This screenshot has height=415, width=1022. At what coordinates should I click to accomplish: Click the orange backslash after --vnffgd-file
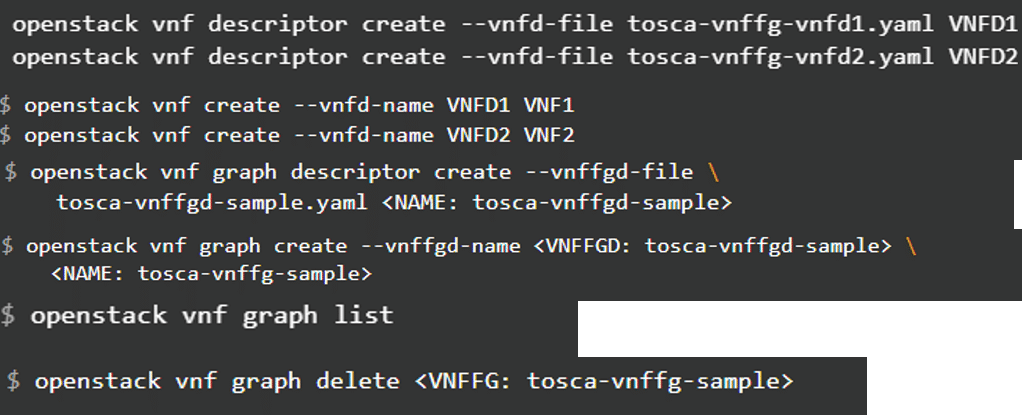pyautogui.click(x=711, y=172)
